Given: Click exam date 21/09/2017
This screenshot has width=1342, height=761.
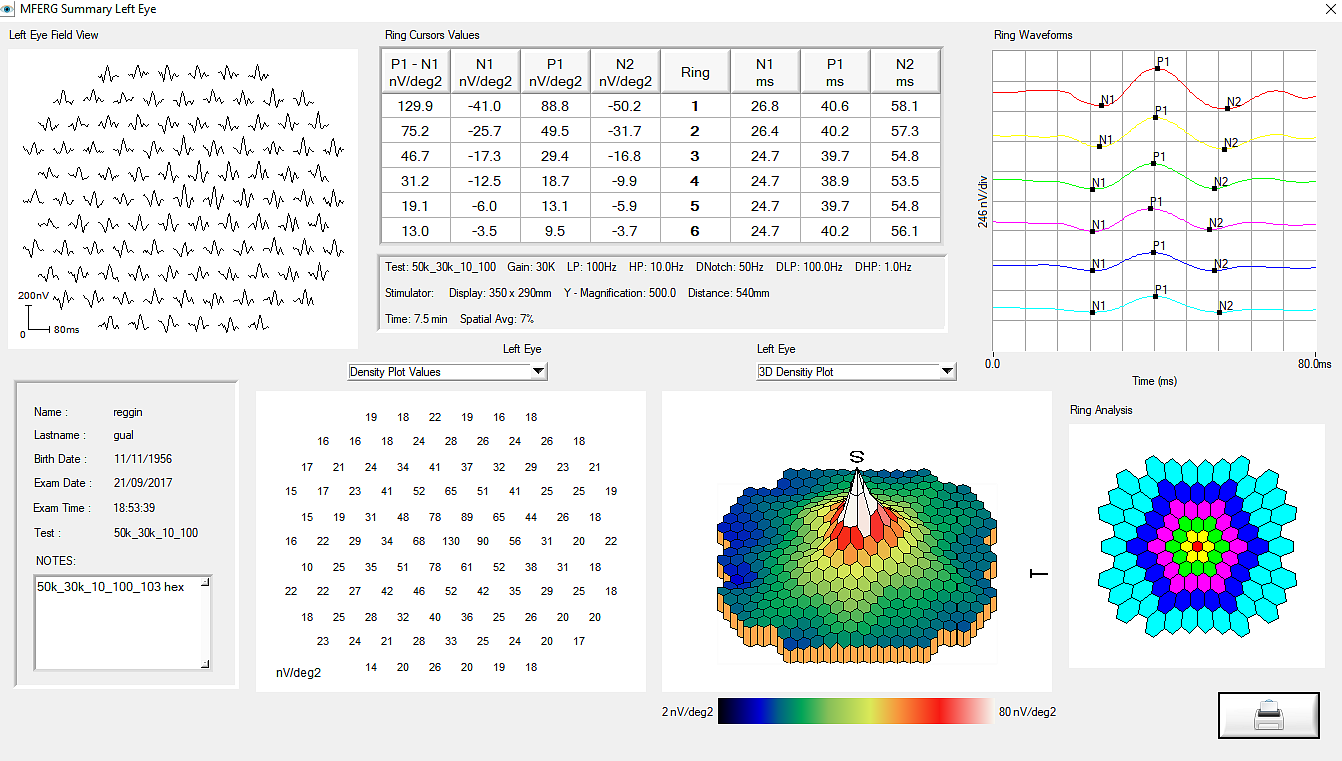Looking at the screenshot, I should 143,483.
